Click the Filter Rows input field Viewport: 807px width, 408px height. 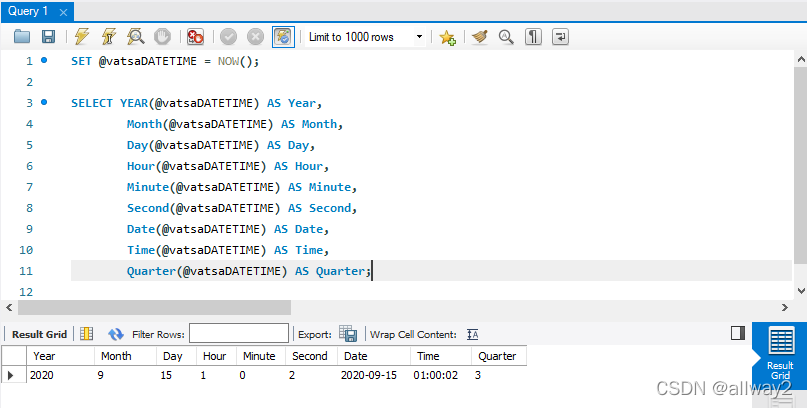tap(238, 334)
